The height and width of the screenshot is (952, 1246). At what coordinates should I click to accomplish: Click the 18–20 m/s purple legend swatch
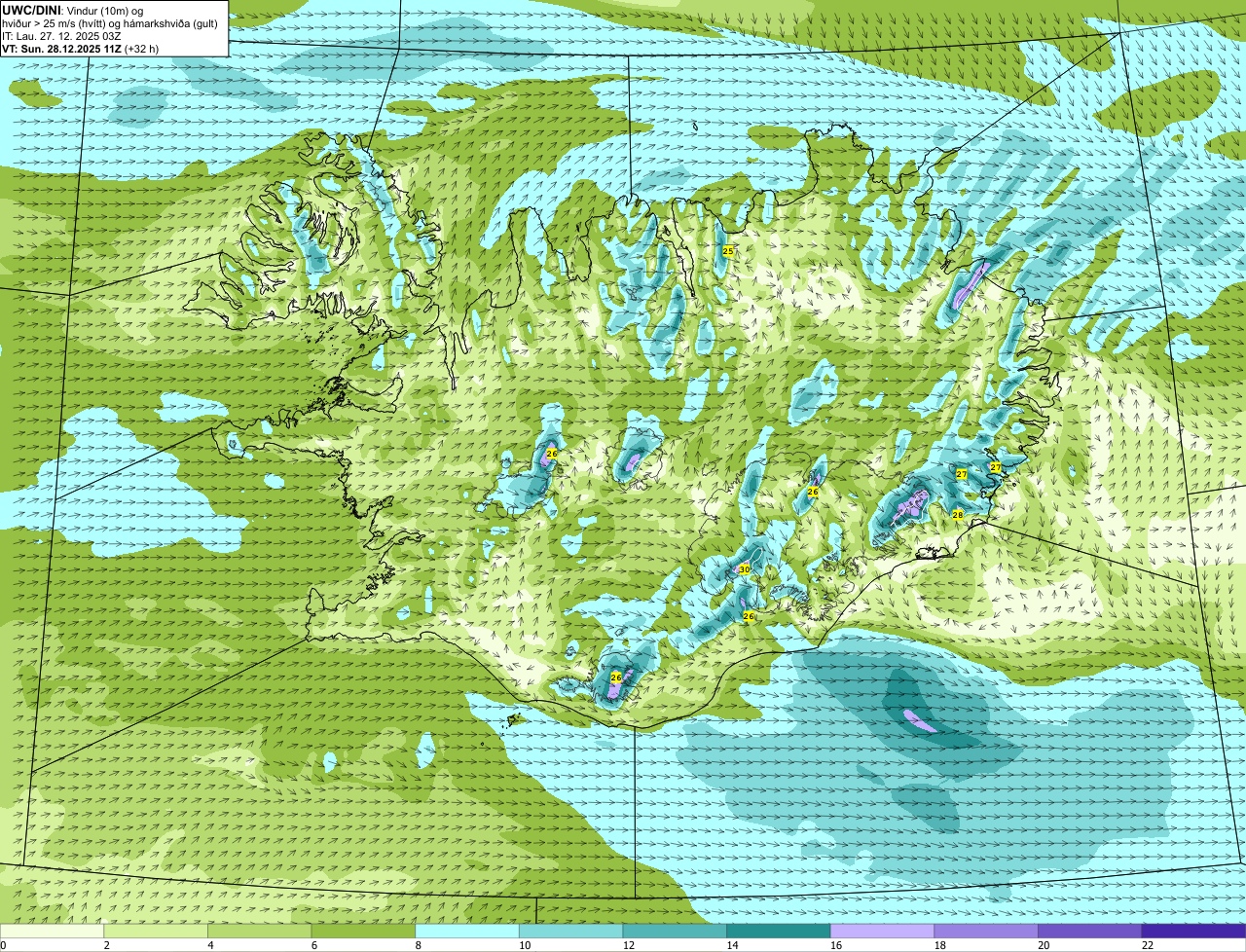986,931
